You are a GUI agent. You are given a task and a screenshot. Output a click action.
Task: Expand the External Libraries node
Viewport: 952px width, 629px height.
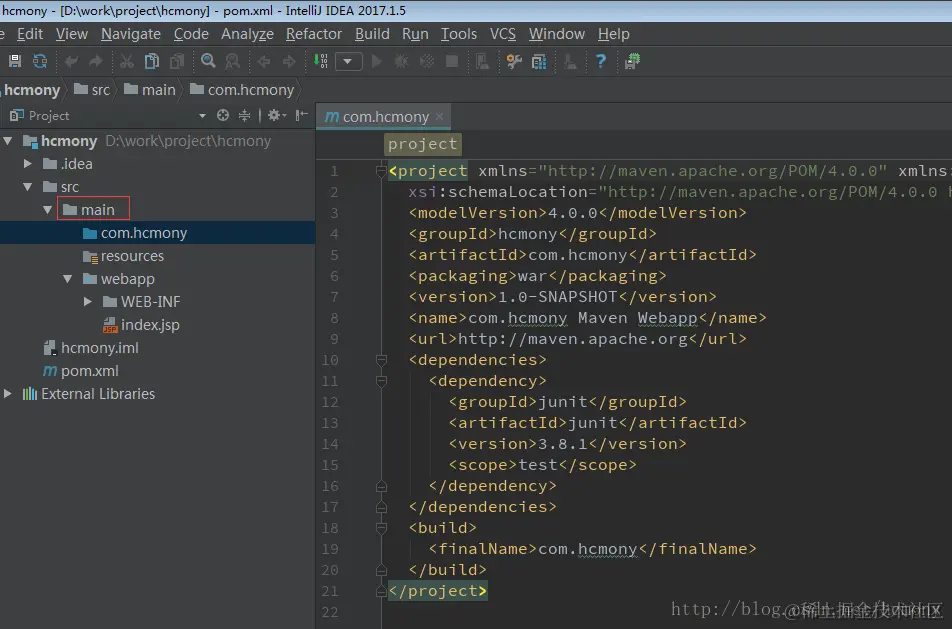tap(8, 394)
